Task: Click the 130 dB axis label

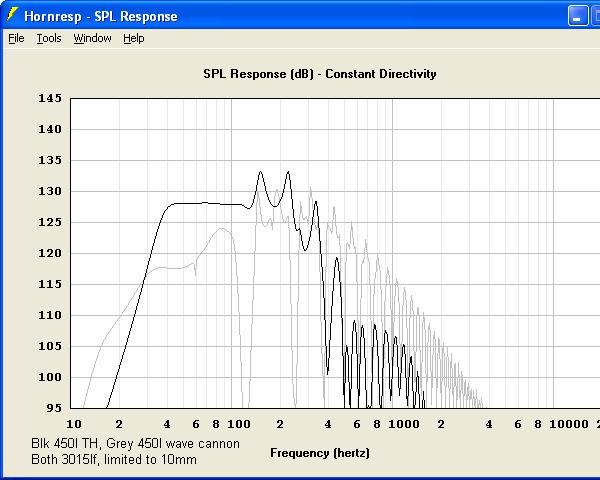Action: point(50,191)
